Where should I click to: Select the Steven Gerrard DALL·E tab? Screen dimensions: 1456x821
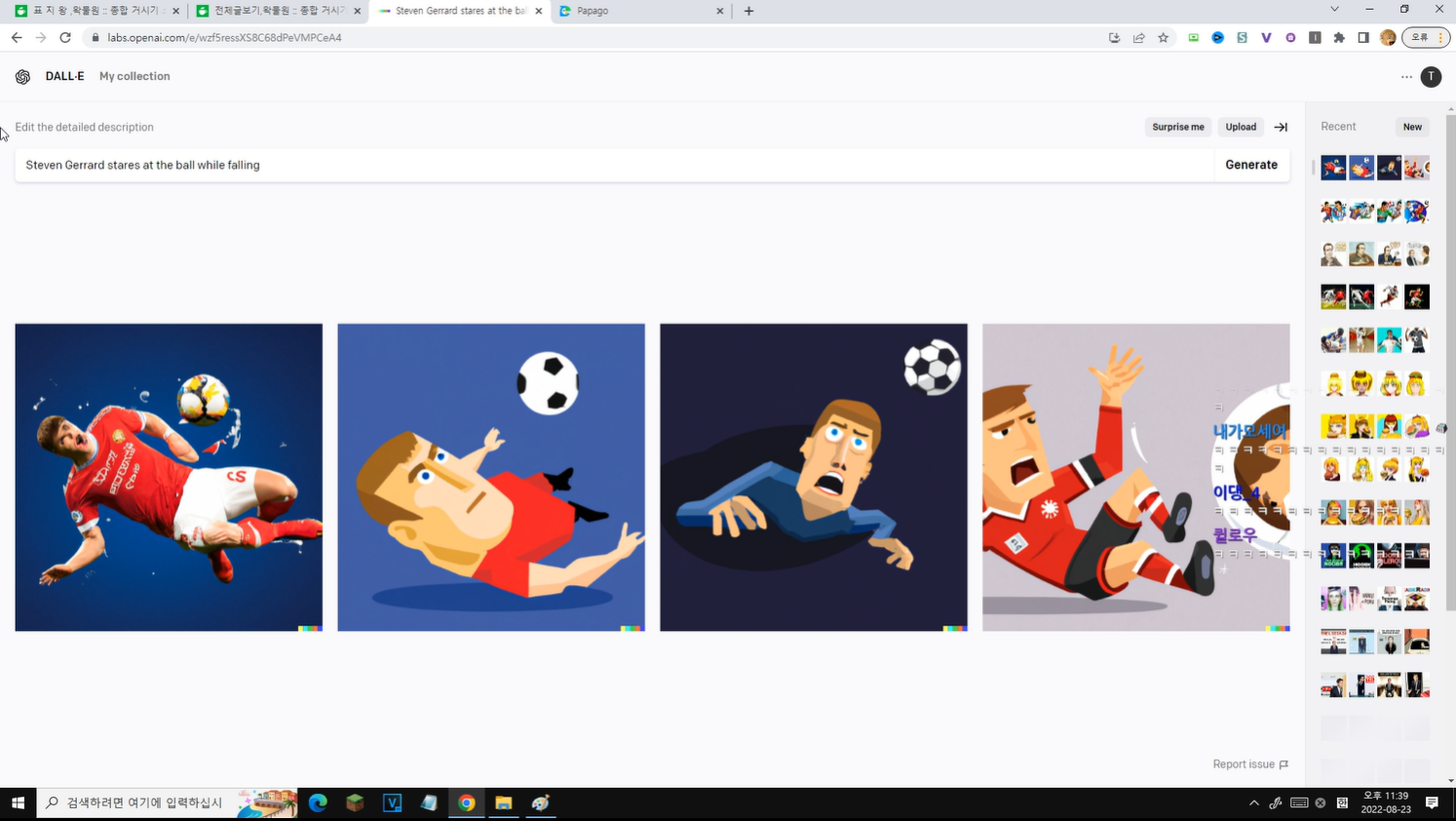click(x=460, y=11)
